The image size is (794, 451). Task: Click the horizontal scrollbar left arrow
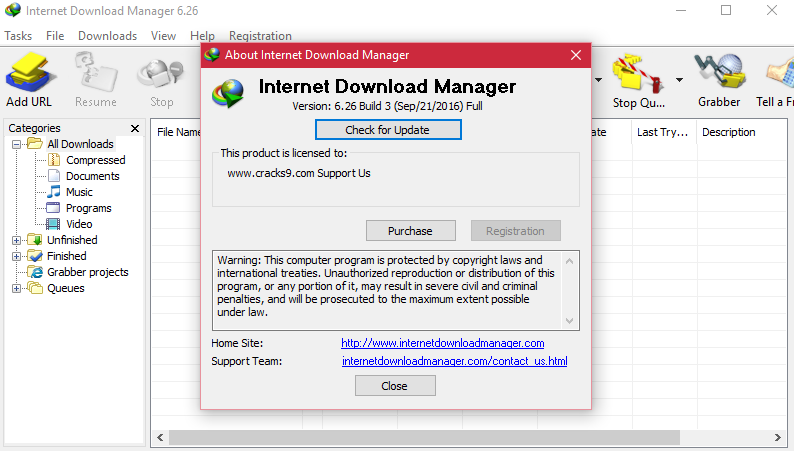coord(160,437)
